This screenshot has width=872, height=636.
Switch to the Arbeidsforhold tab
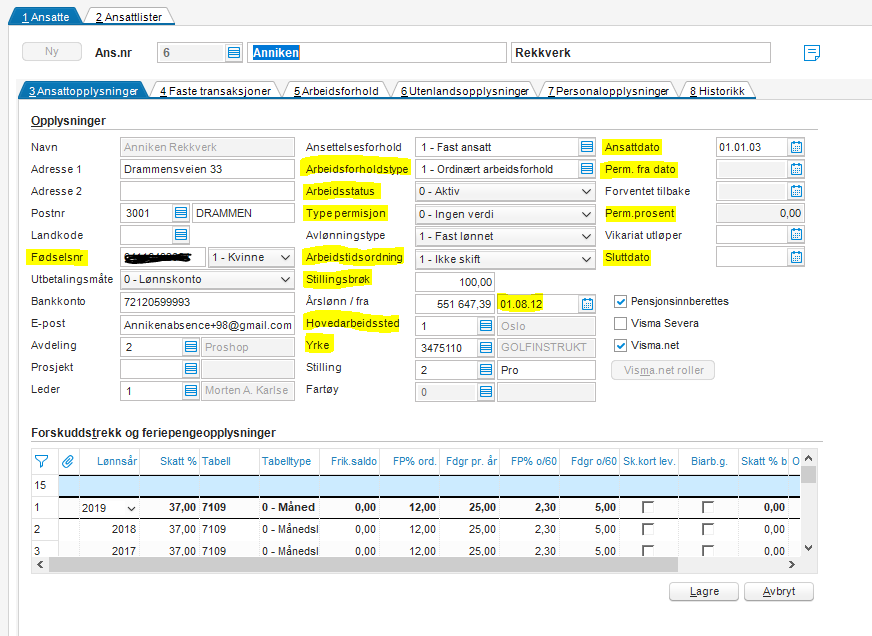point(336,91)
